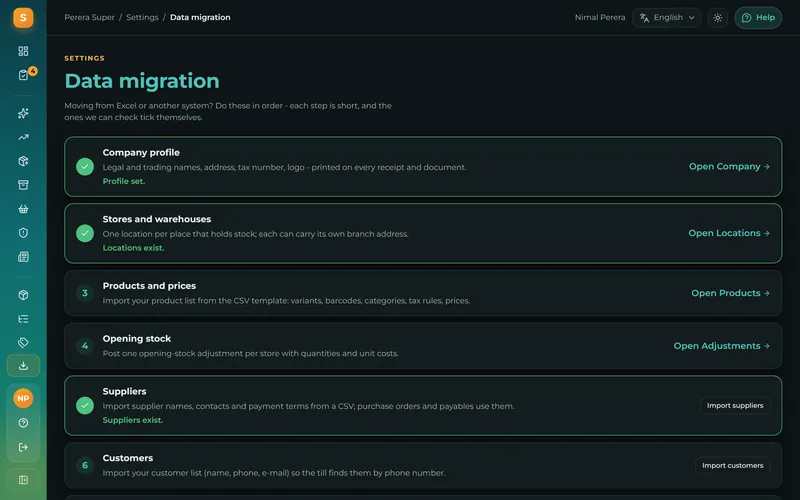The height and width of the screenshot is (500, 800).
Task: Click the question mark icon in sidebar
Action: coord(23,423)
